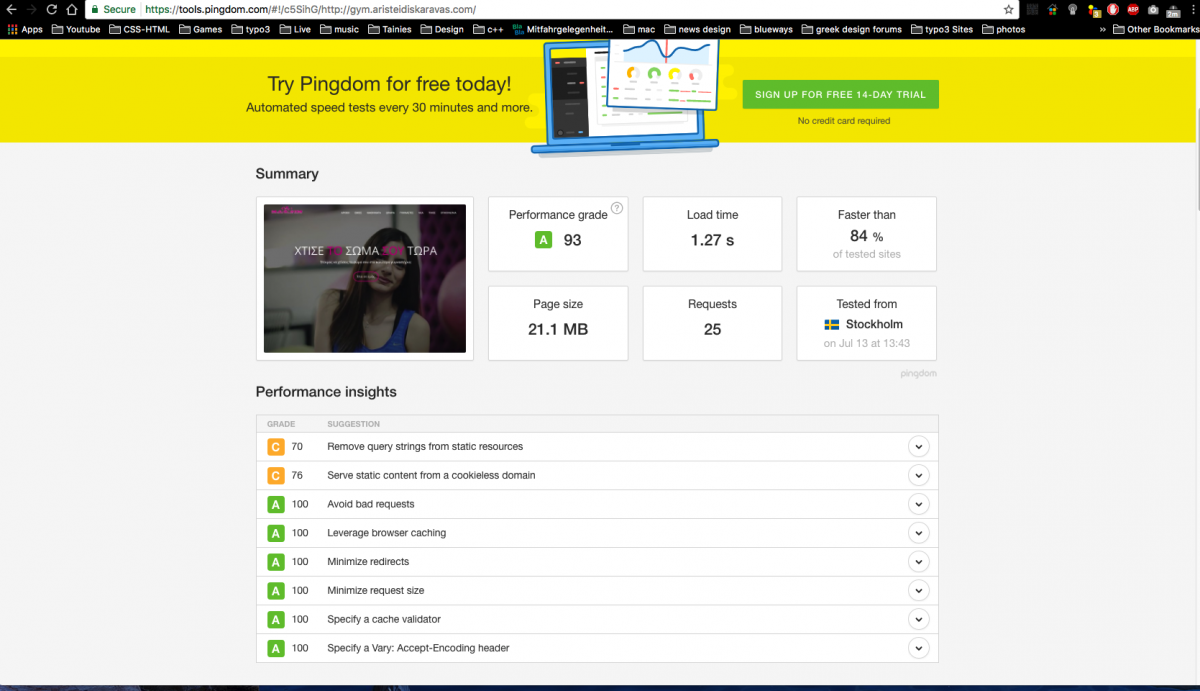Open the Games bookmarks folder
This screenshot has width=1200, height=691.
click(x=200, y=29)
